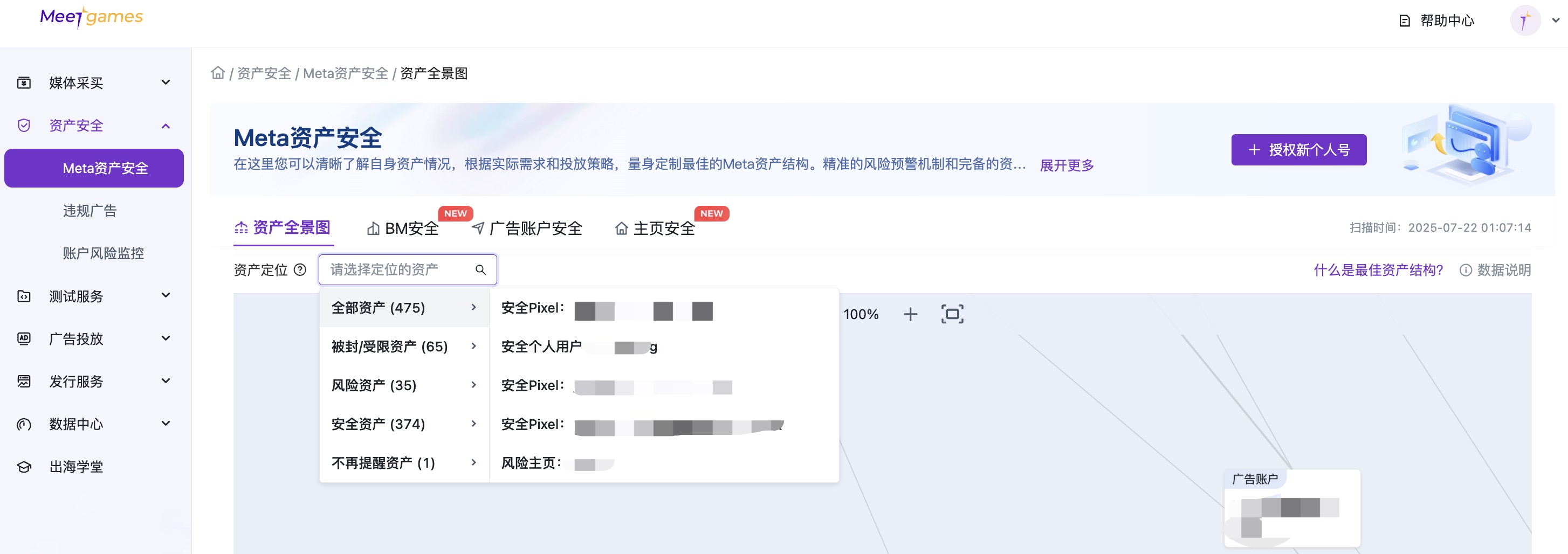Select 风险资产 (35) category

click(x=404, y=385)
